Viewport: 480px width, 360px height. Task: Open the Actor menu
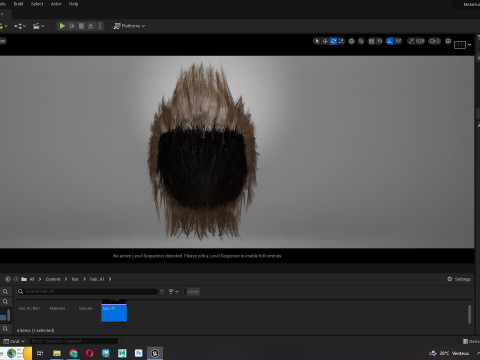coord(56,4)
